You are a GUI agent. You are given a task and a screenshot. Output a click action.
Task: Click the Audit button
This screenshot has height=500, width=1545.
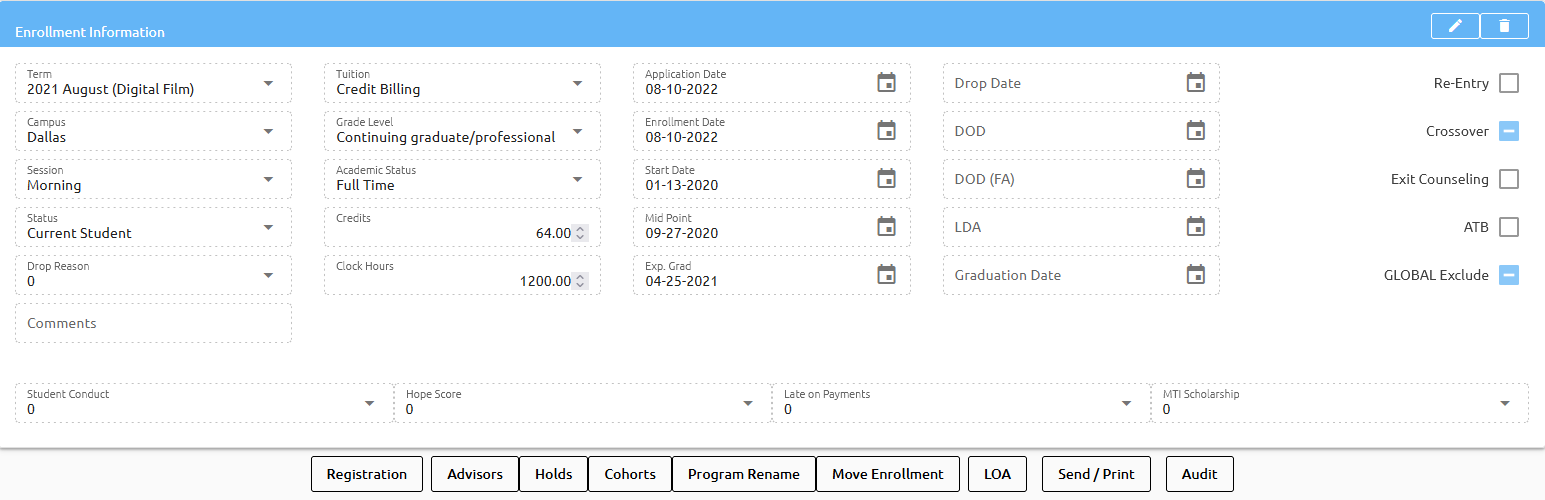pos(1199,474)
